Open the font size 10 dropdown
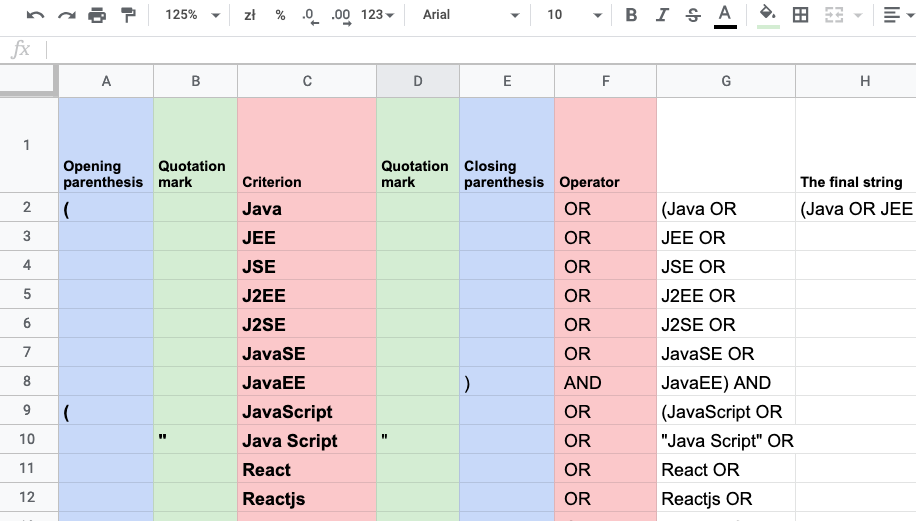The width and height of the screenshot is (916, 521). tap(574, 15)
